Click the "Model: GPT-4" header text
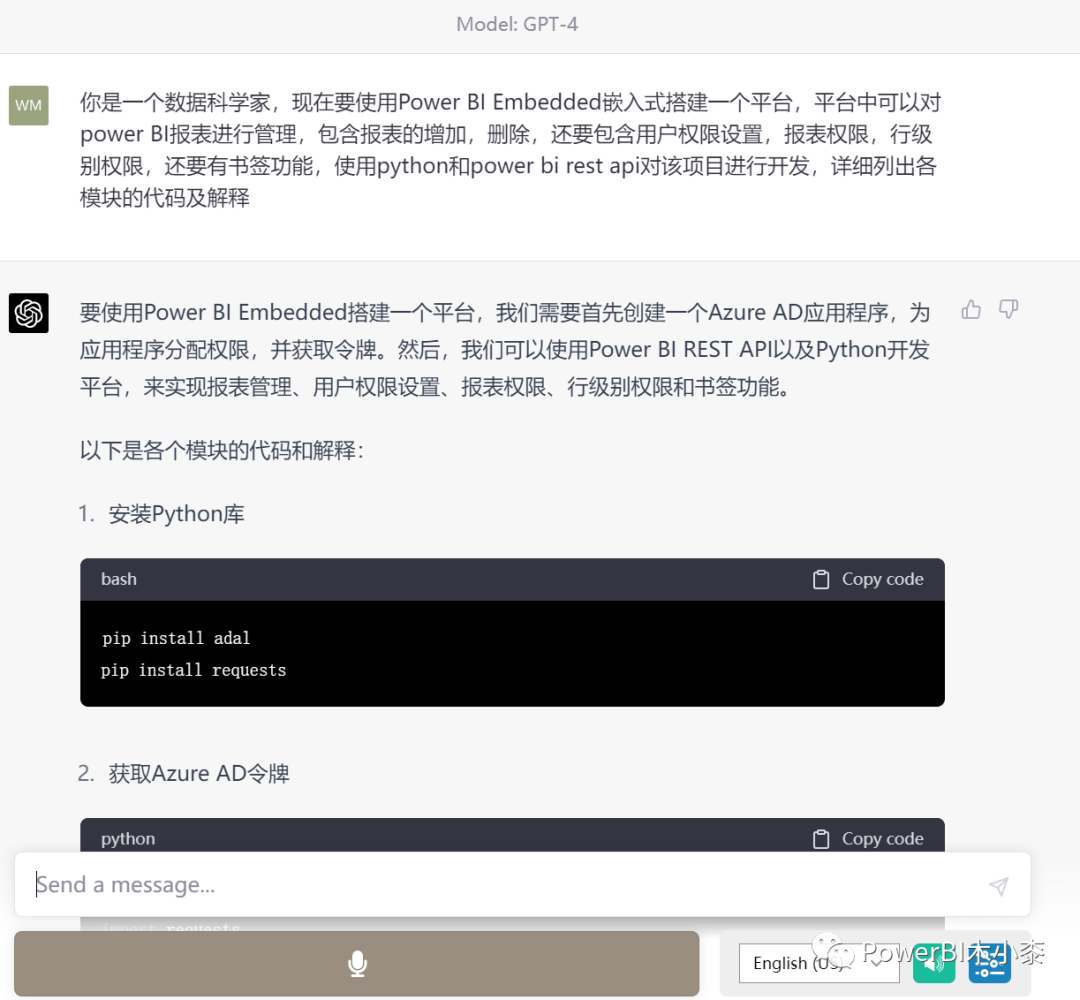This screenshot has height=1000, width=1080. pyautogui.click(x=517, y=25)
